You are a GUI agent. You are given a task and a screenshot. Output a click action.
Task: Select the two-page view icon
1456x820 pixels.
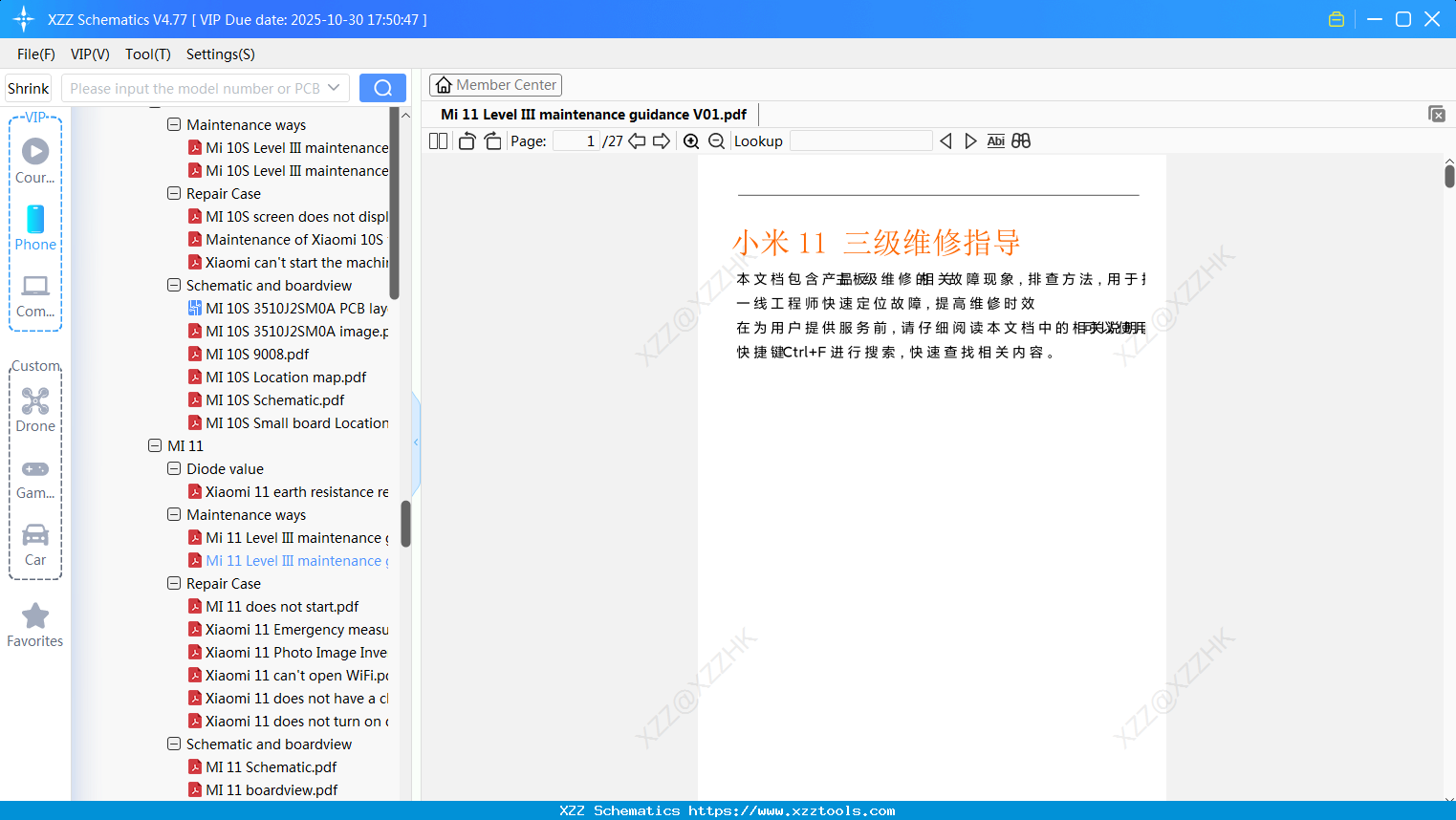click(x=438, y=140)
